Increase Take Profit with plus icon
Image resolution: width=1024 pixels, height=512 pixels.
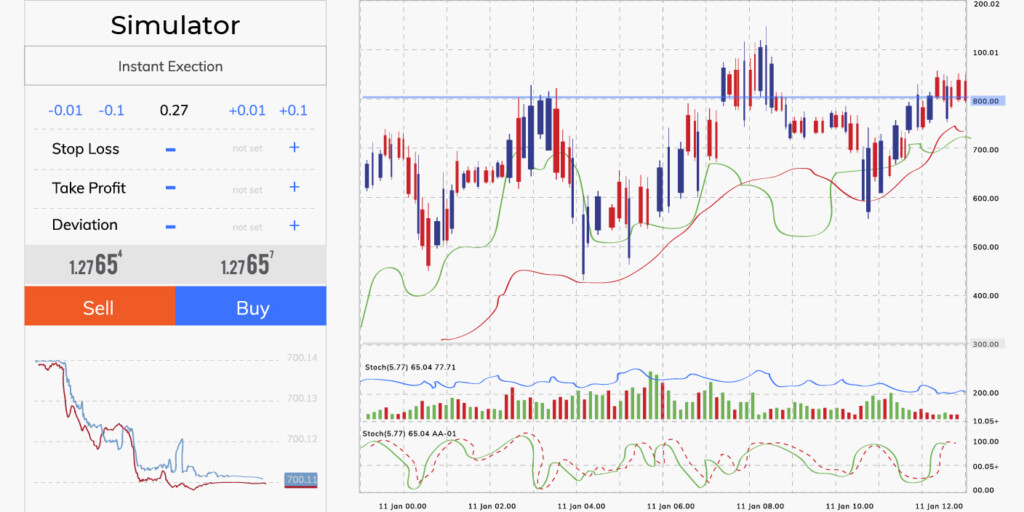294,187
